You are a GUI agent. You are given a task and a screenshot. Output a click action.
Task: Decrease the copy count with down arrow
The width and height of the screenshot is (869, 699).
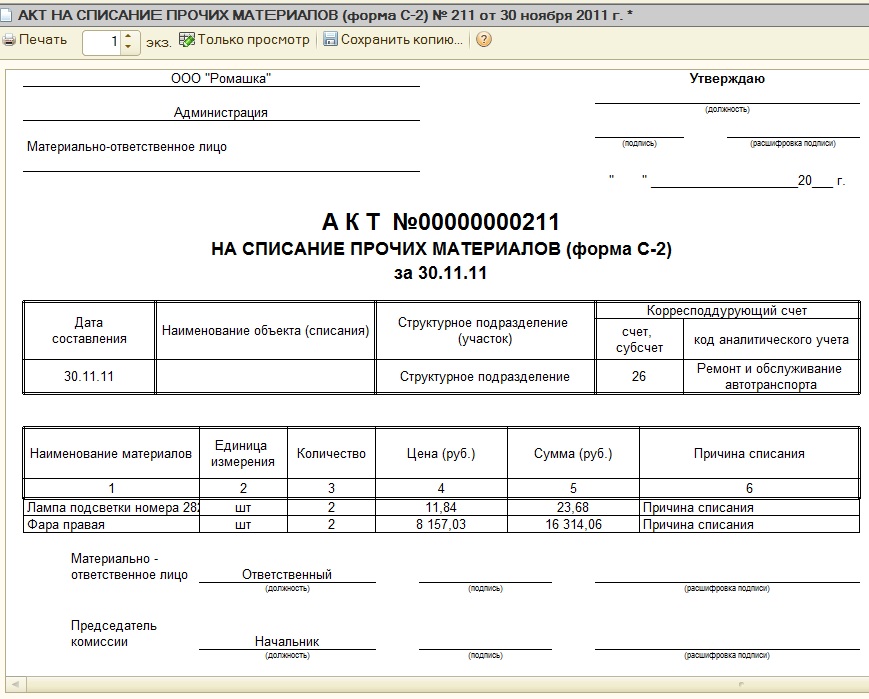pyautogui.click(x=129, y=47)
